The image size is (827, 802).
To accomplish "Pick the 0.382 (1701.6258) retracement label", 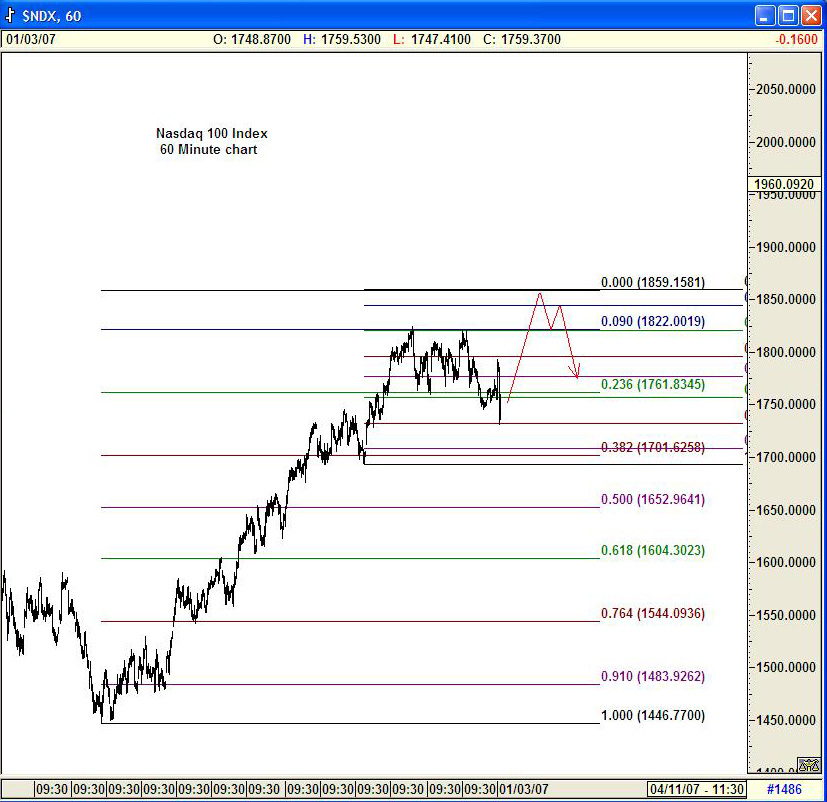I will 652,448.
